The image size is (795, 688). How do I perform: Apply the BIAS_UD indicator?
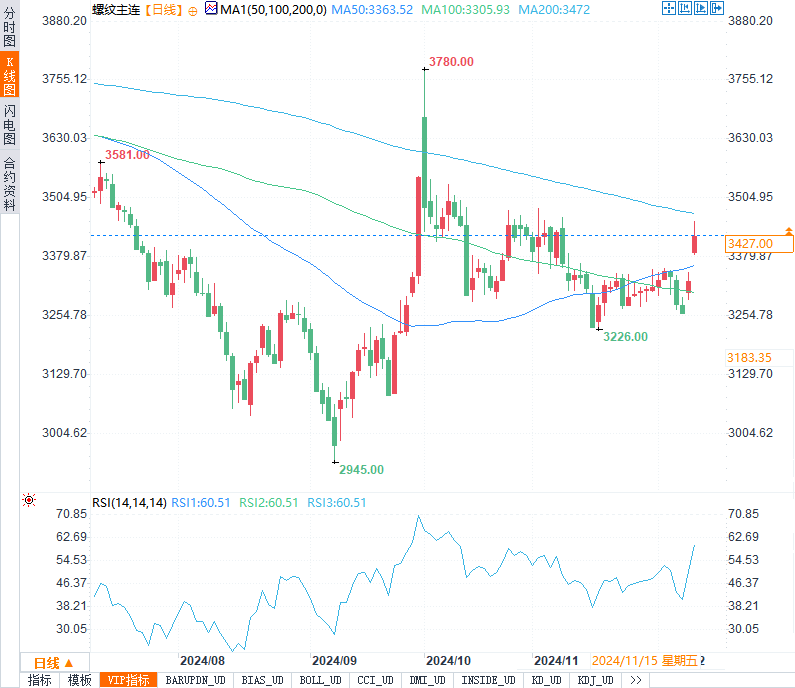click(262, 680)
